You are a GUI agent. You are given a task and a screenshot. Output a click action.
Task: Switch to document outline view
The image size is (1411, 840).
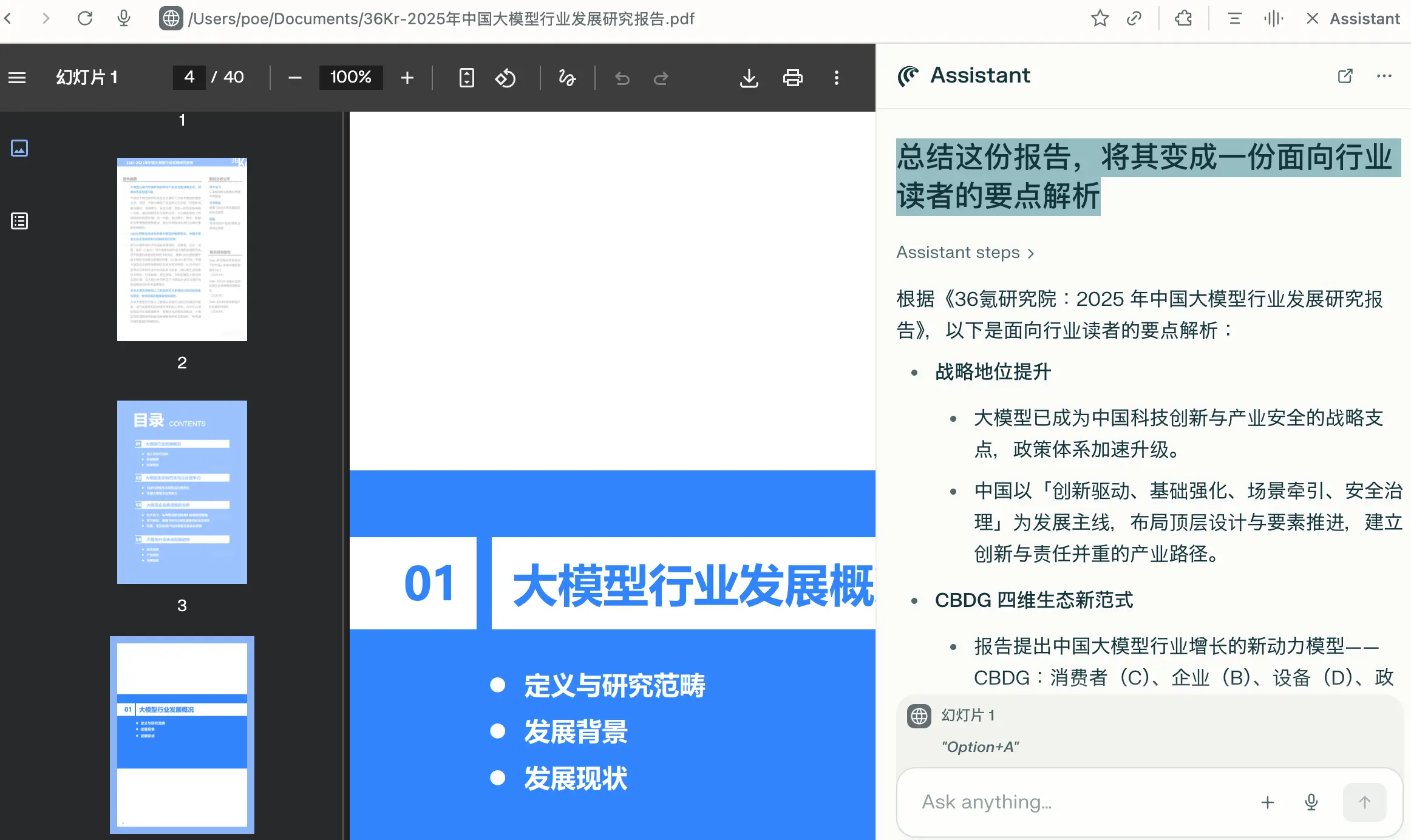tap(19, 221)
